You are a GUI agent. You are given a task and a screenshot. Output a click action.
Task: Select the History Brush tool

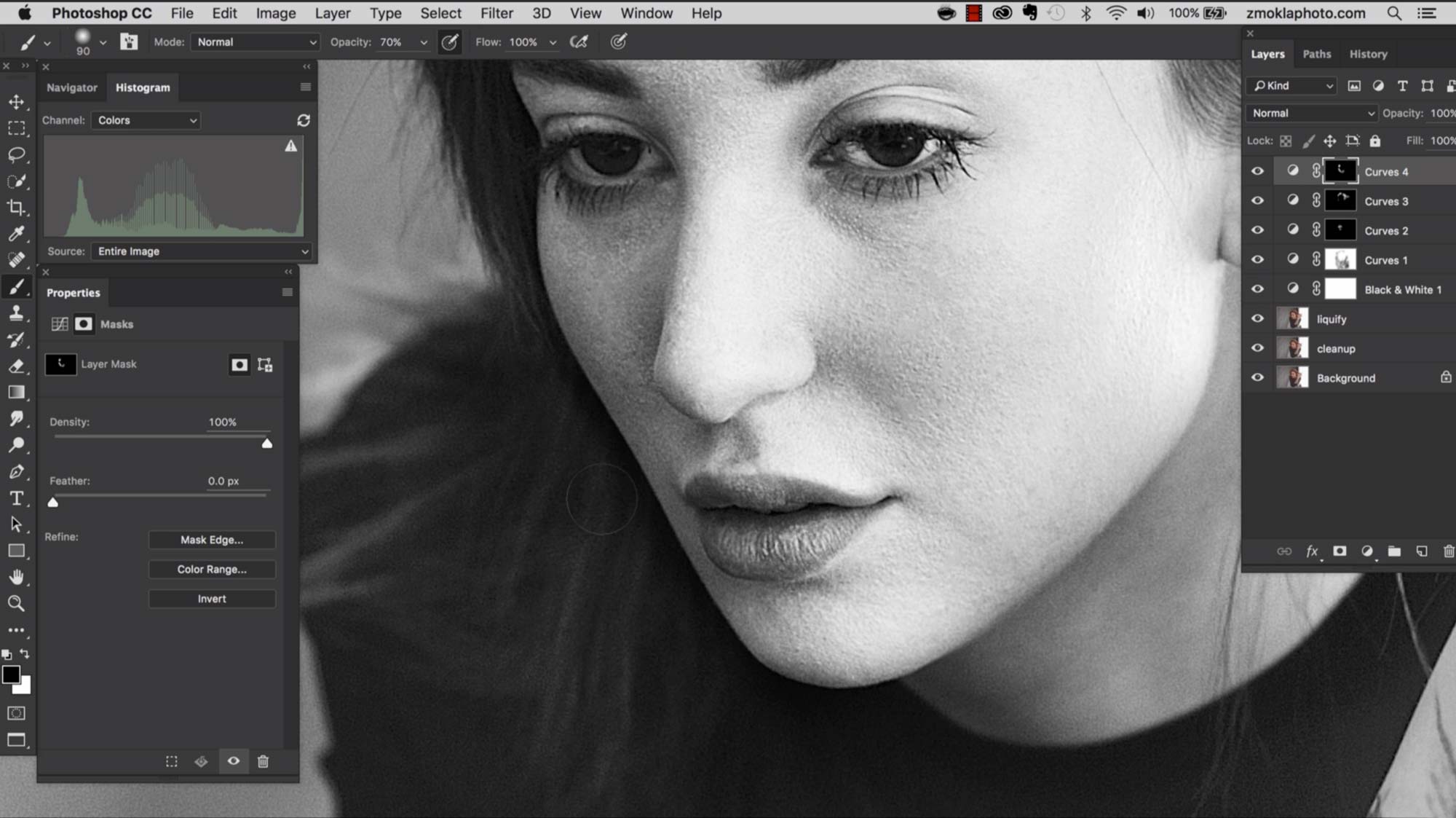[16, 339]
